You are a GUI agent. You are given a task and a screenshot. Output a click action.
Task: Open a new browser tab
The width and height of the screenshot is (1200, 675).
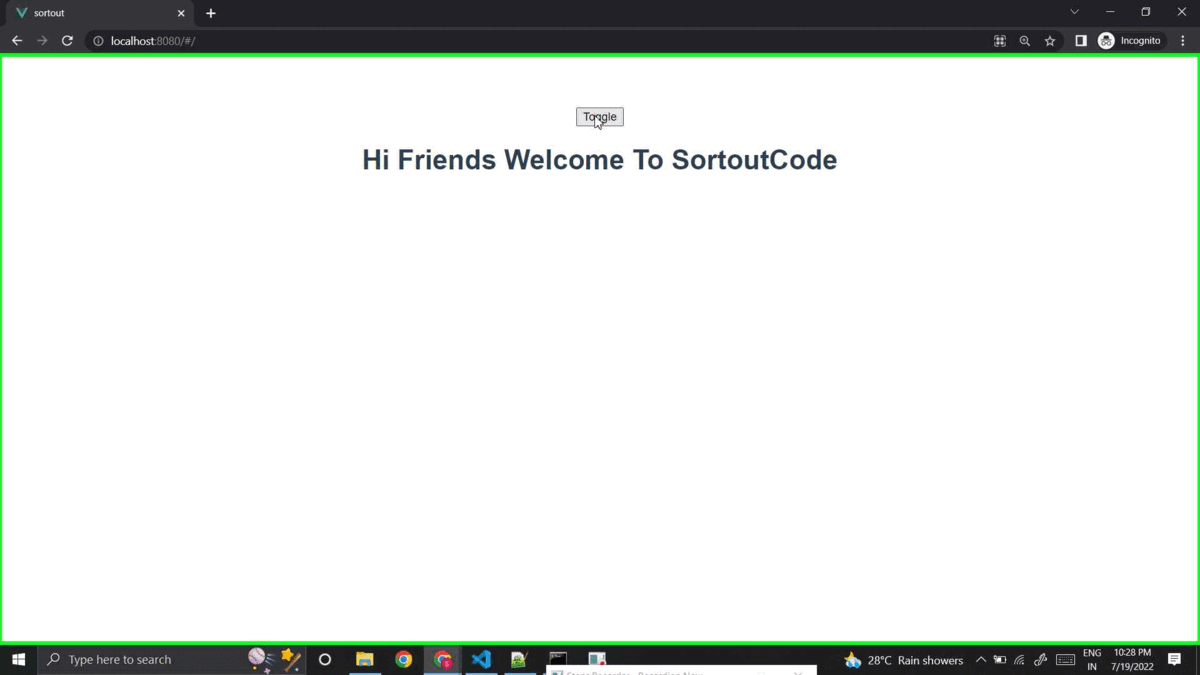pyautogui.click(x=211, y=14)
